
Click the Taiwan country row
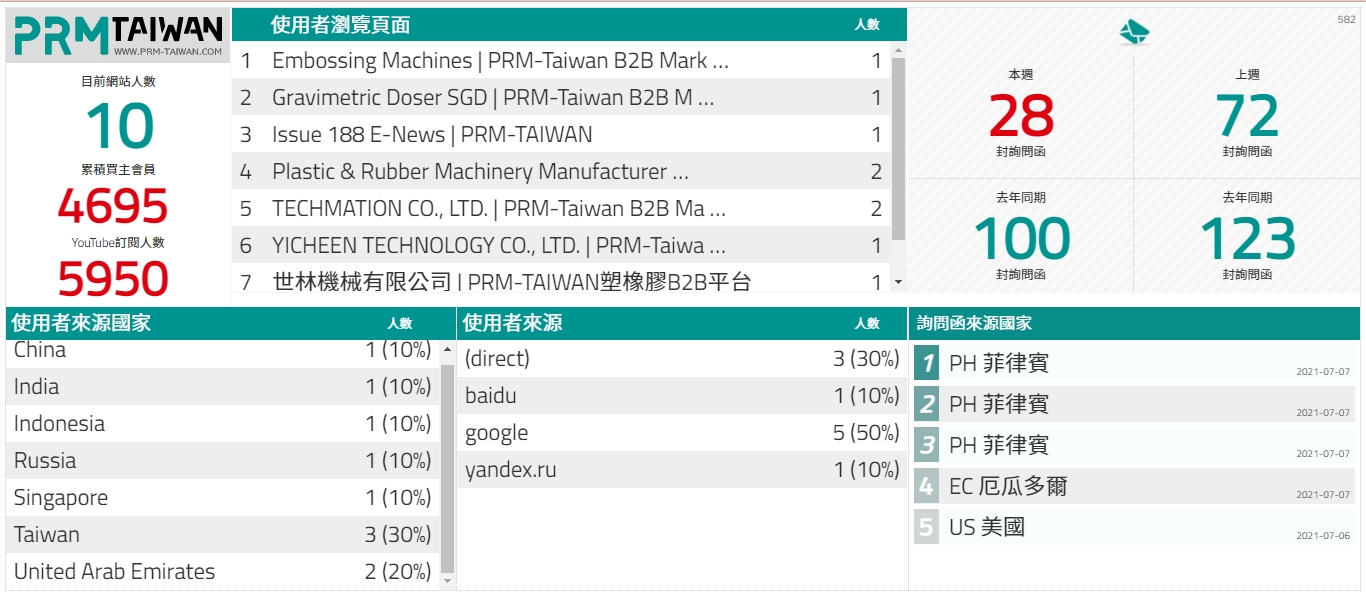[223, 534]
